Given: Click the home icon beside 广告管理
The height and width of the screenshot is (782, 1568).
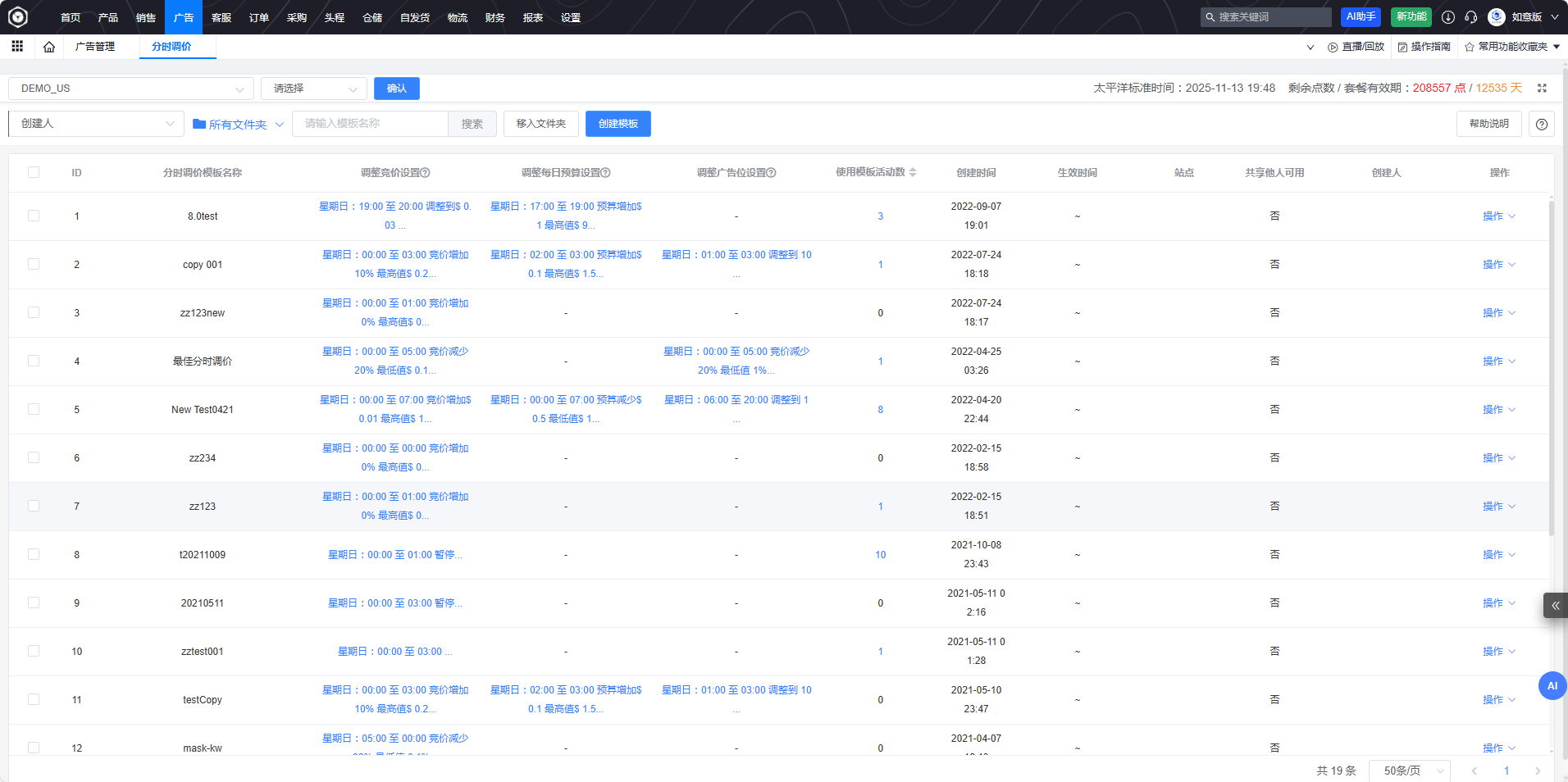Looking at the screenshot, I should 48,47.
